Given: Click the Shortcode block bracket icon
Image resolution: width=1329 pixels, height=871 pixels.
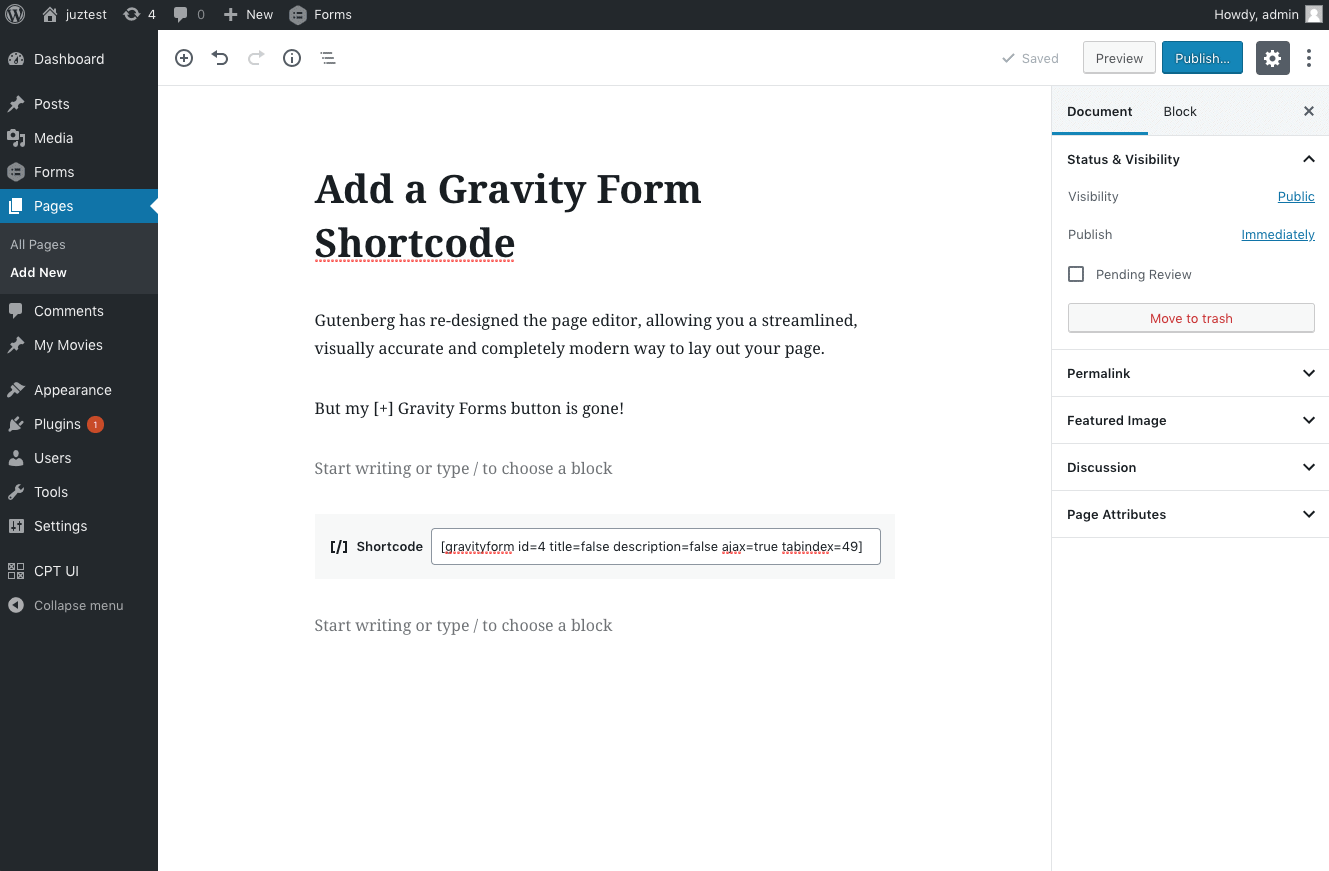Looking at the screenshot, I should 339,547.
